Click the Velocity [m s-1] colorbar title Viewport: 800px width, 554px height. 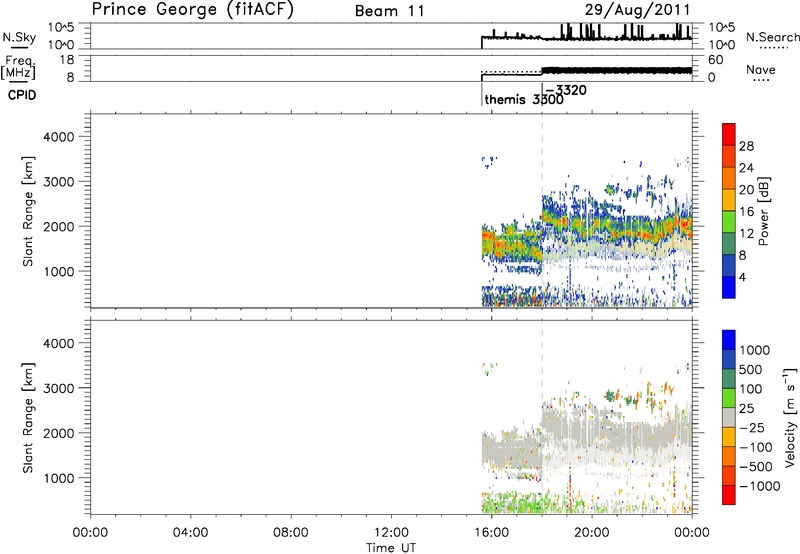pyautogui.click(x=790, y=418)
